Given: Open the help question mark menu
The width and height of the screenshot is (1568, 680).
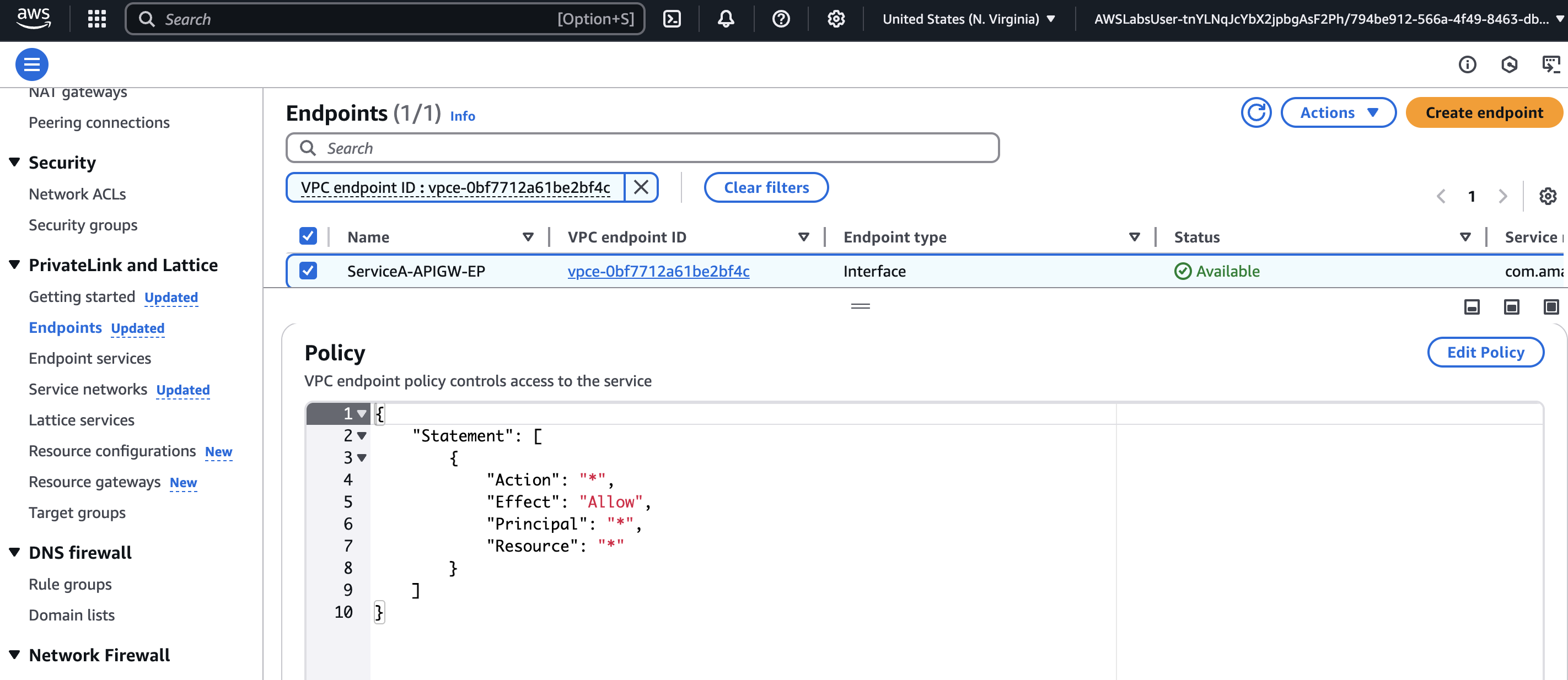Looking at the screenshot, I should (781, 19).
